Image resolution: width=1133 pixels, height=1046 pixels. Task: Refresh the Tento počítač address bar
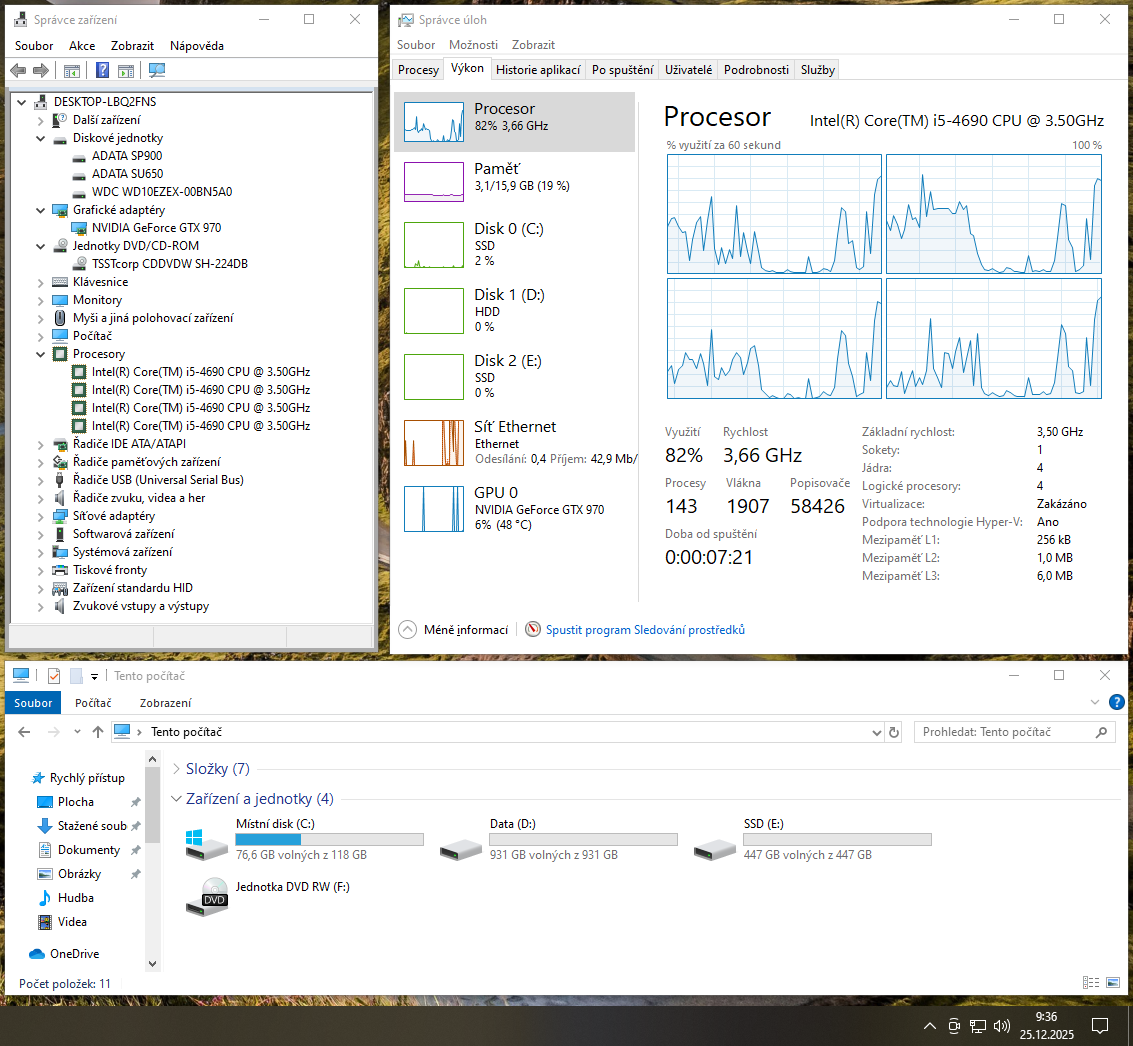coord(894,732)
